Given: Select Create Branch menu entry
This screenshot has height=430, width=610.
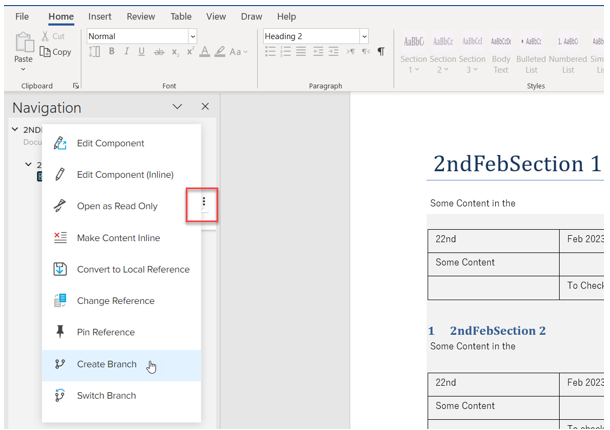Looking at the screenshot, I should [x=121, y=365].
